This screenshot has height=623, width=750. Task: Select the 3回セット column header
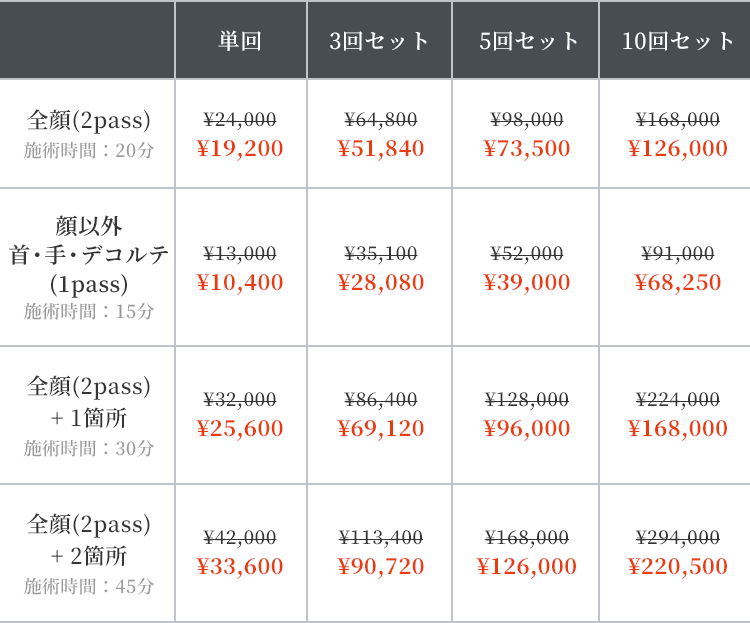click(x=379, y=41)
